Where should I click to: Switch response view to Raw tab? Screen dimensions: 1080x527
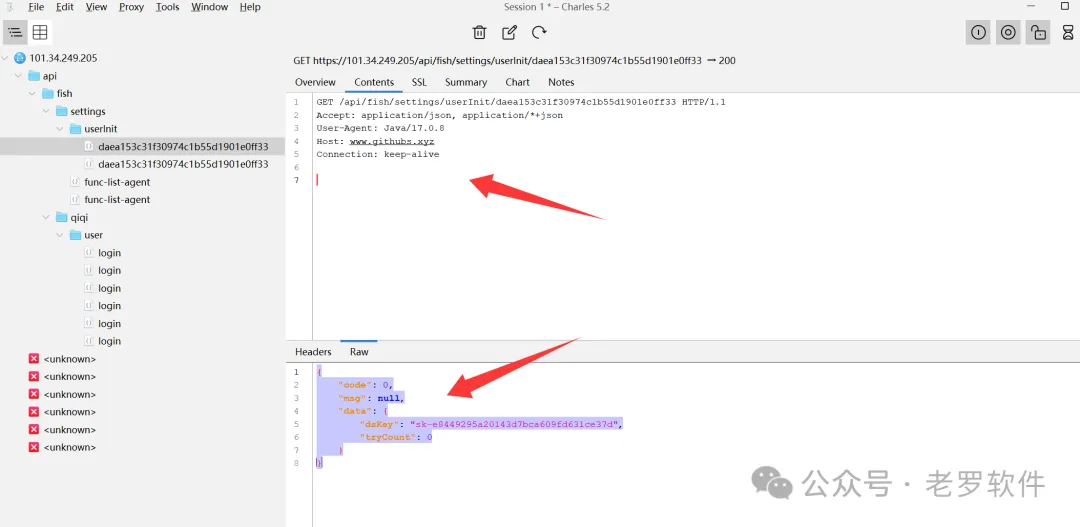[359, 352]
